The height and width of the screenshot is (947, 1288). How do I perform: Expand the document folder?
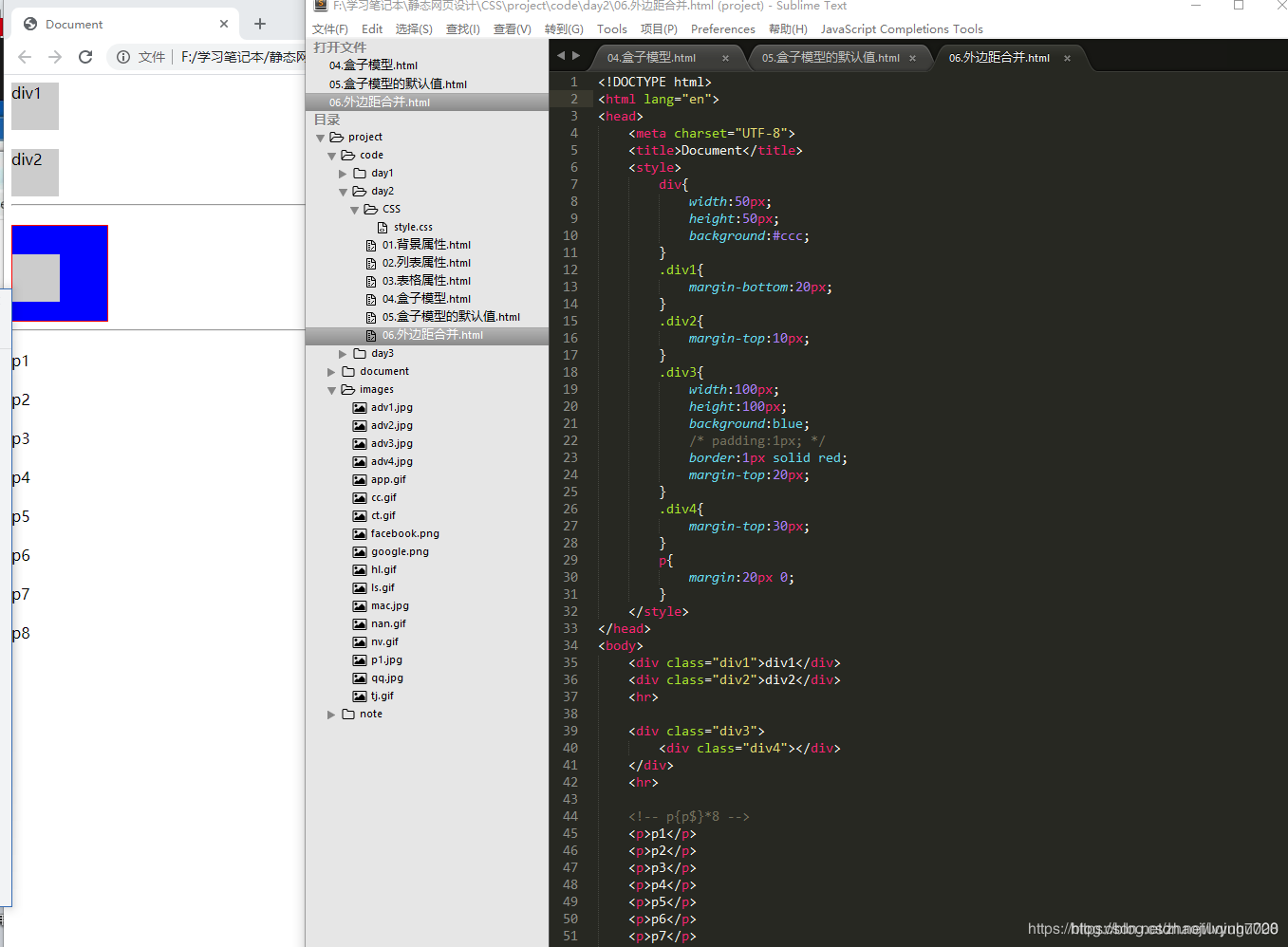tap(331, 372)
